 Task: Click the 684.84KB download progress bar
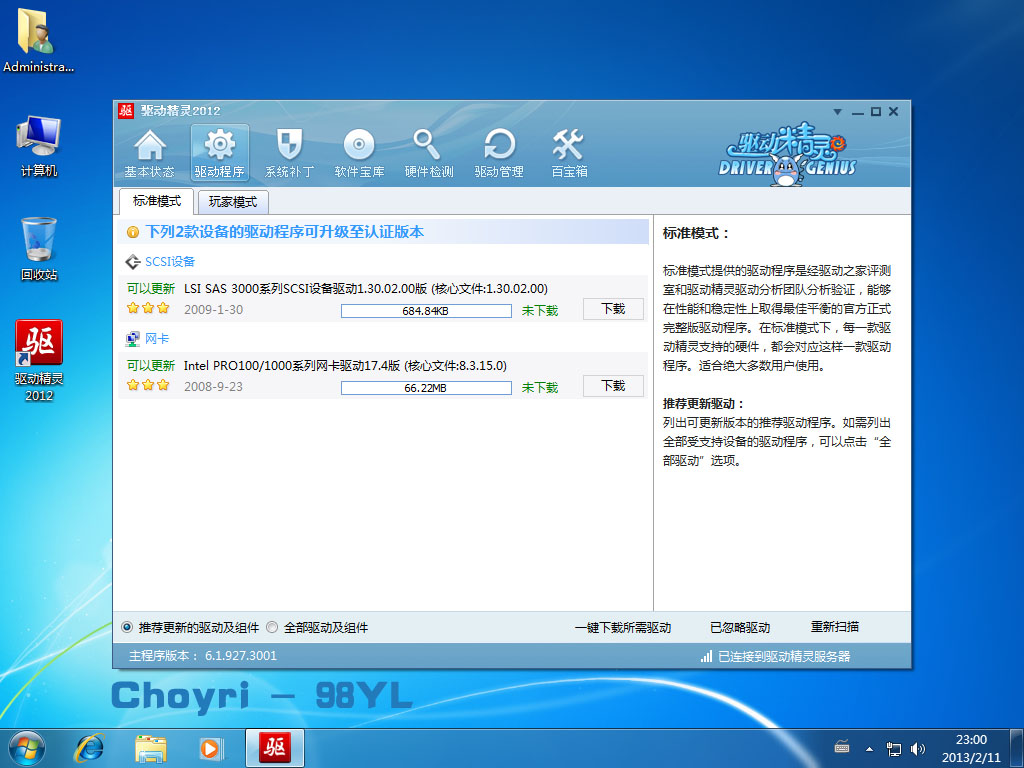point(426,311)
